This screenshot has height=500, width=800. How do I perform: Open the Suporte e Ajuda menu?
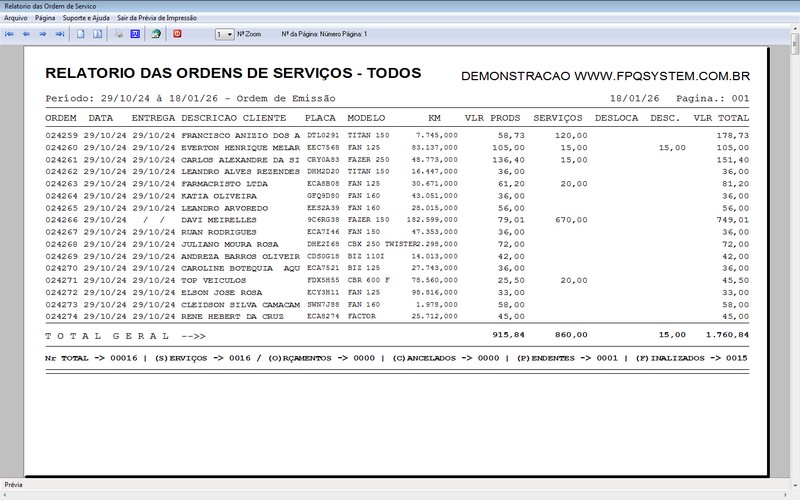(86, 18)
